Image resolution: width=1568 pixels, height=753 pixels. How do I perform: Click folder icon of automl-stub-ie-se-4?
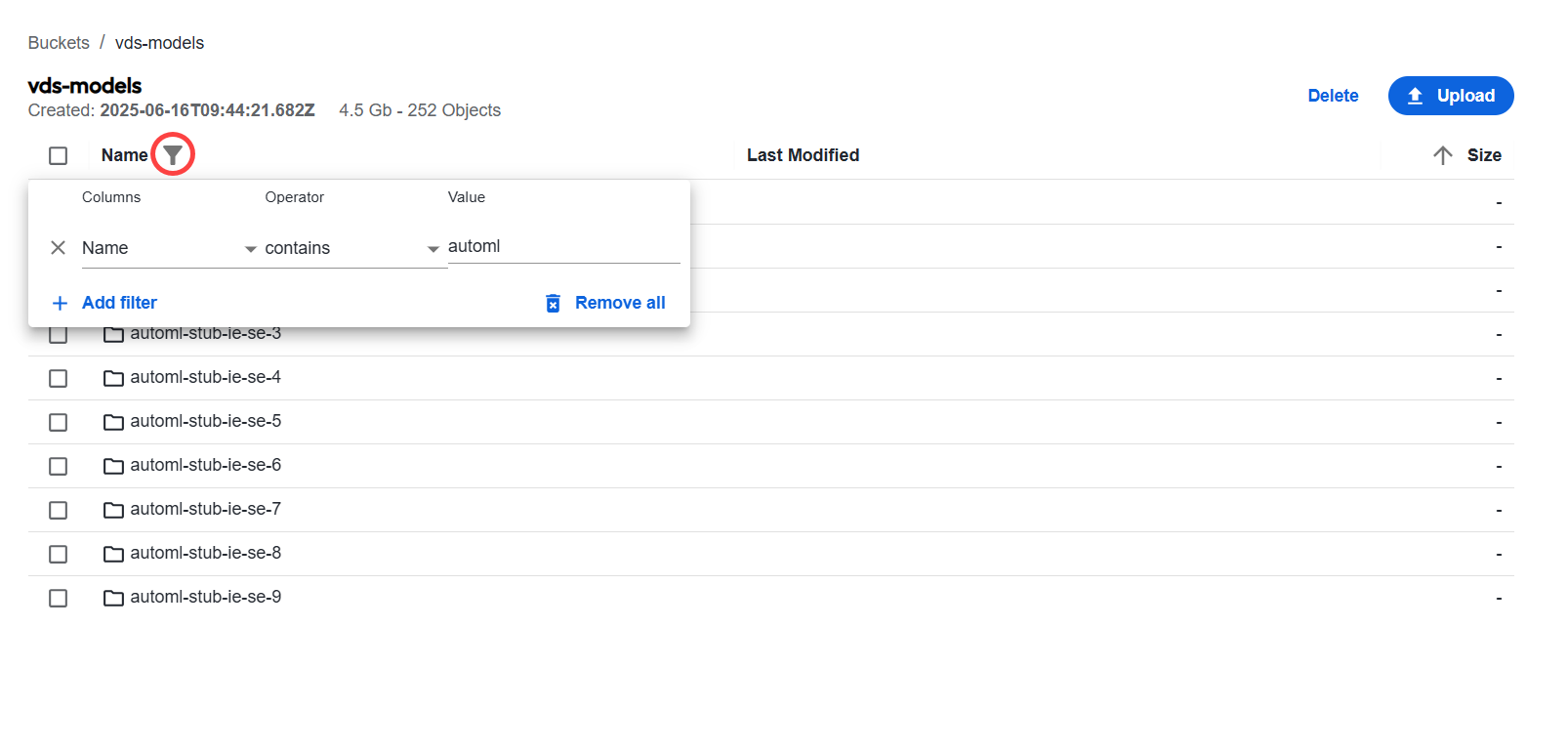[x=113, y=378]
